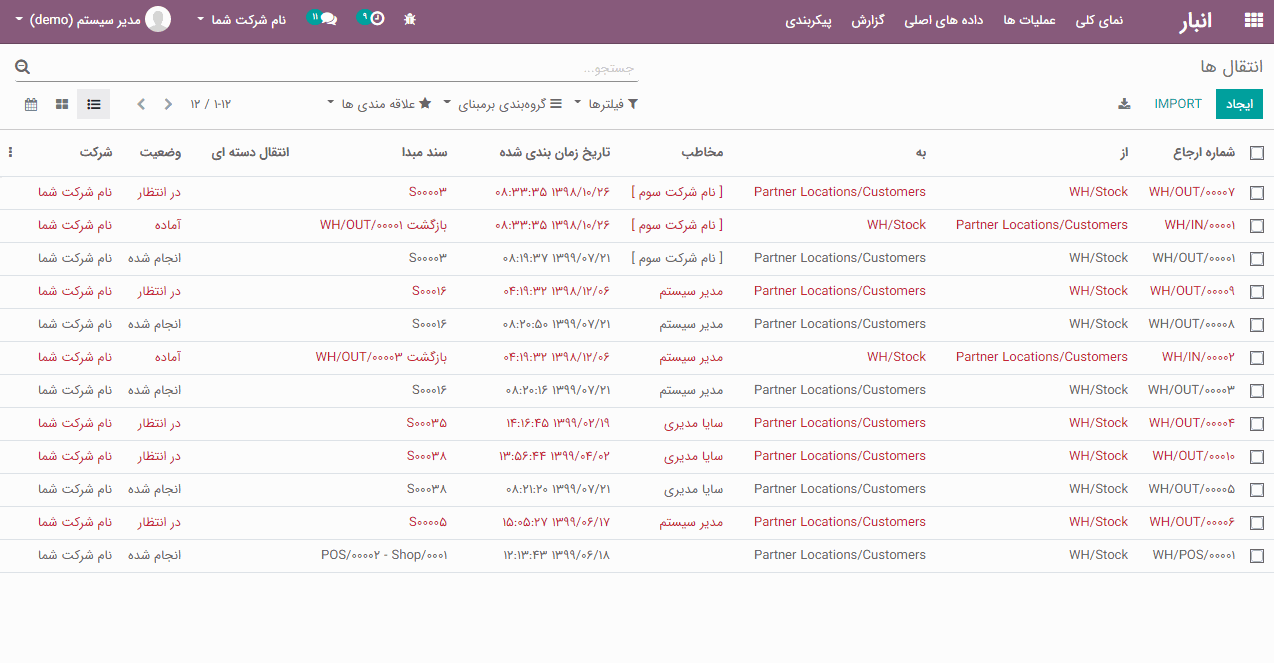This screenshot has width=1274, height=663.
Task: Sort by سند مبدا column header
Action: 424,152
